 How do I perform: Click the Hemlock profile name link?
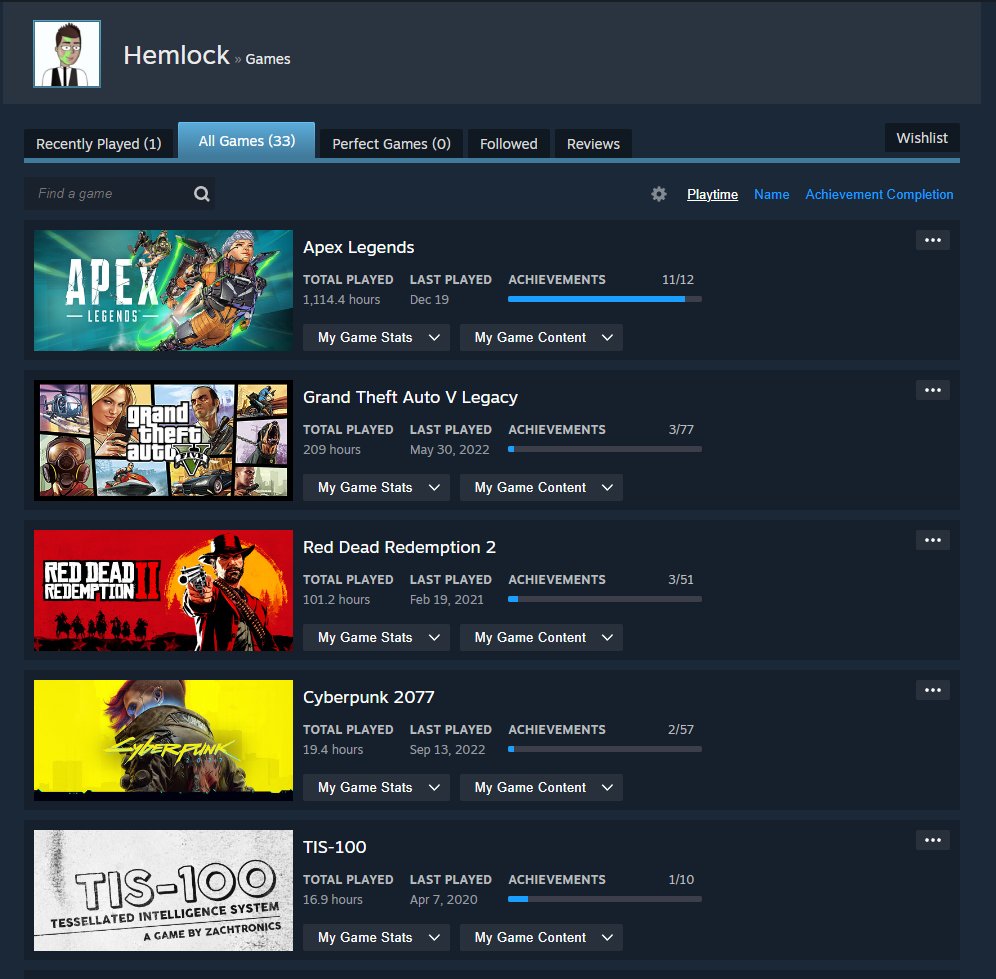click(x=176, y=55)
